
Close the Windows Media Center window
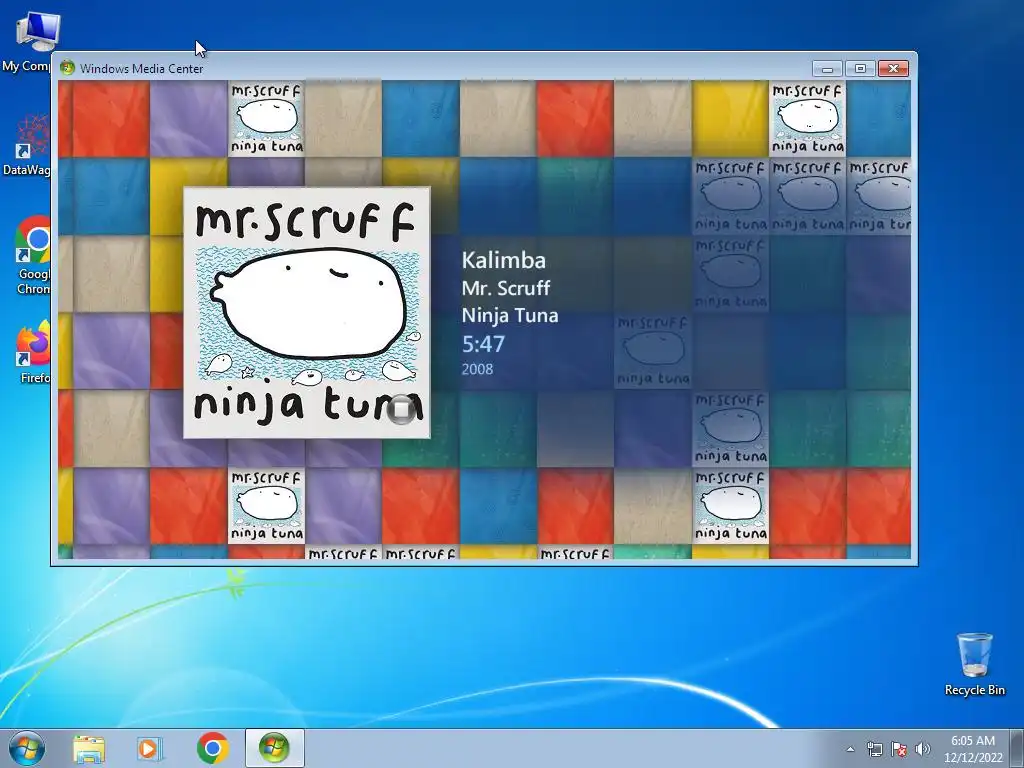coord(893,69)
